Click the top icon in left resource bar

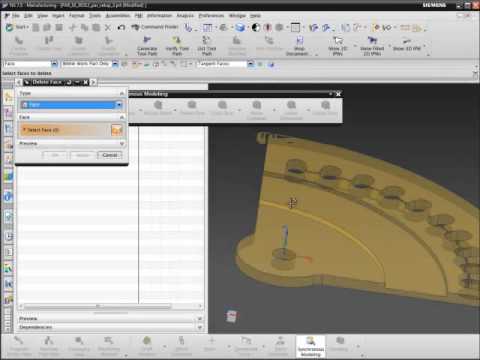click(8, 97)
